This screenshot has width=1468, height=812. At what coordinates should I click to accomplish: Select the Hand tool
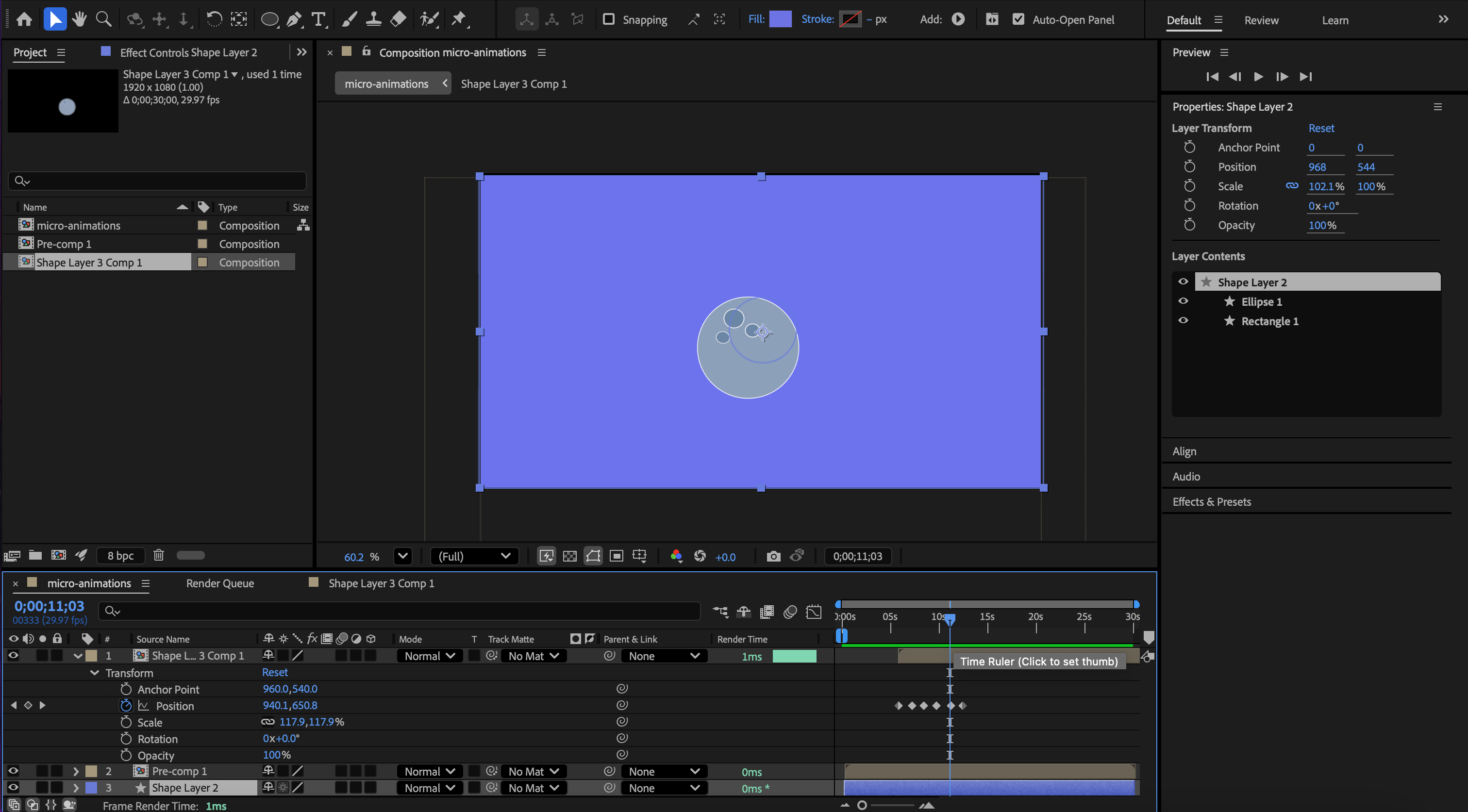(79, 19)
